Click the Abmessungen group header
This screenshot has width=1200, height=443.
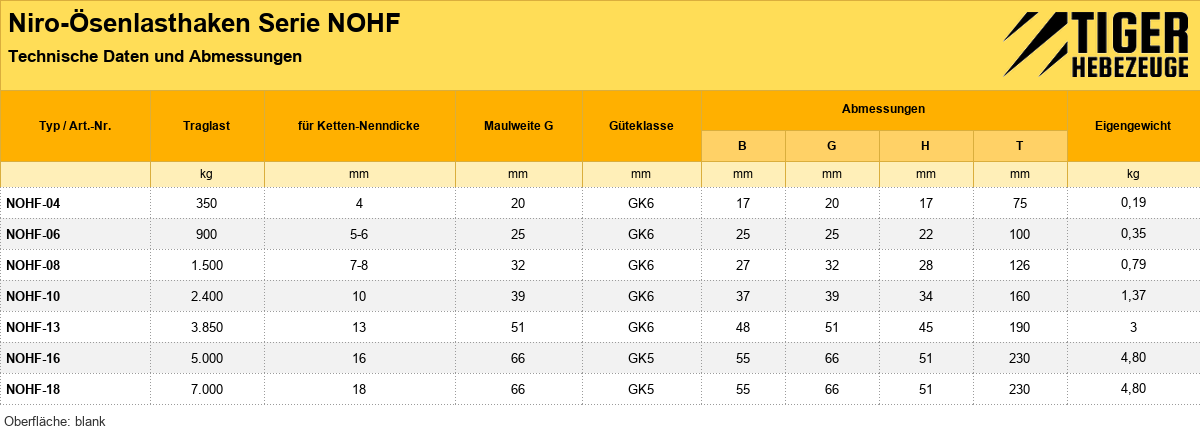(x=884, y=108)
